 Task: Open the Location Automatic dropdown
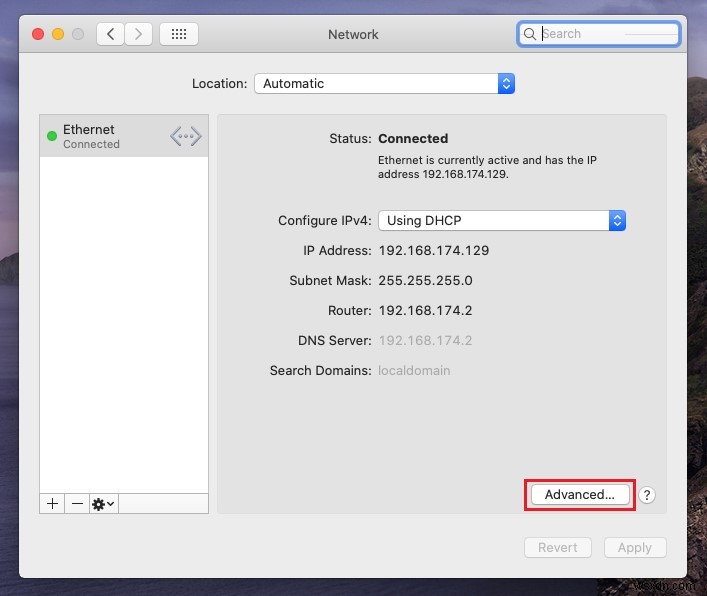[x=384, y=83]
